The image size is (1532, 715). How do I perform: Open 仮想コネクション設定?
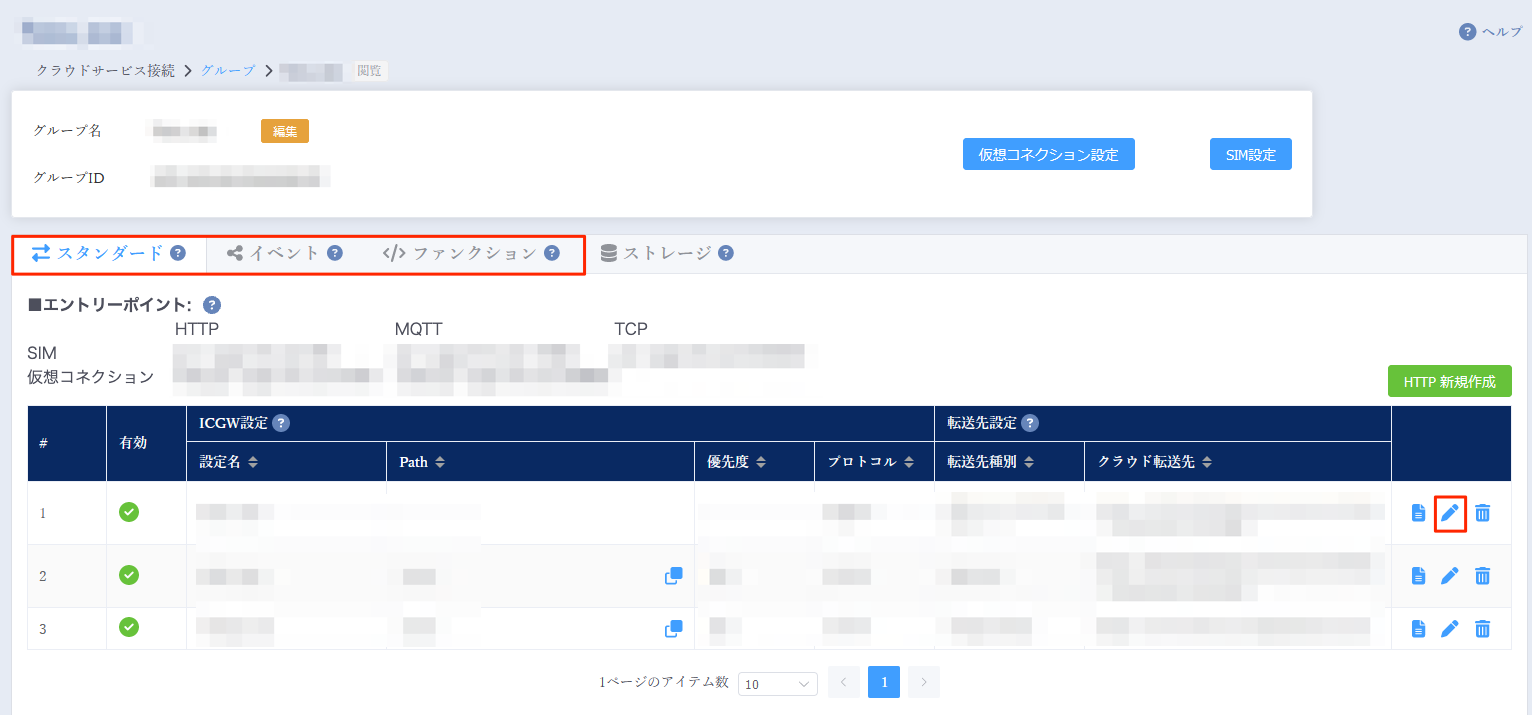(1048, 153)
